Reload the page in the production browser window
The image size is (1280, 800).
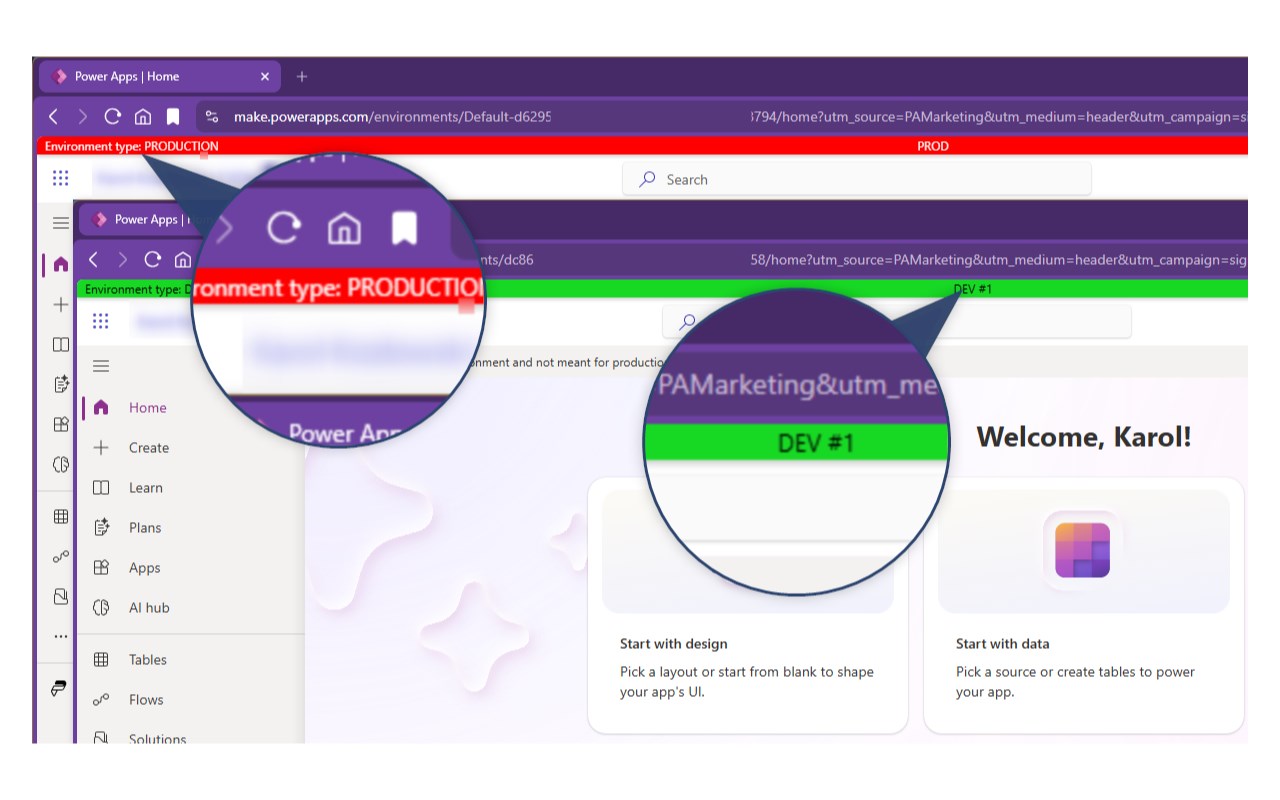(113, 117)
